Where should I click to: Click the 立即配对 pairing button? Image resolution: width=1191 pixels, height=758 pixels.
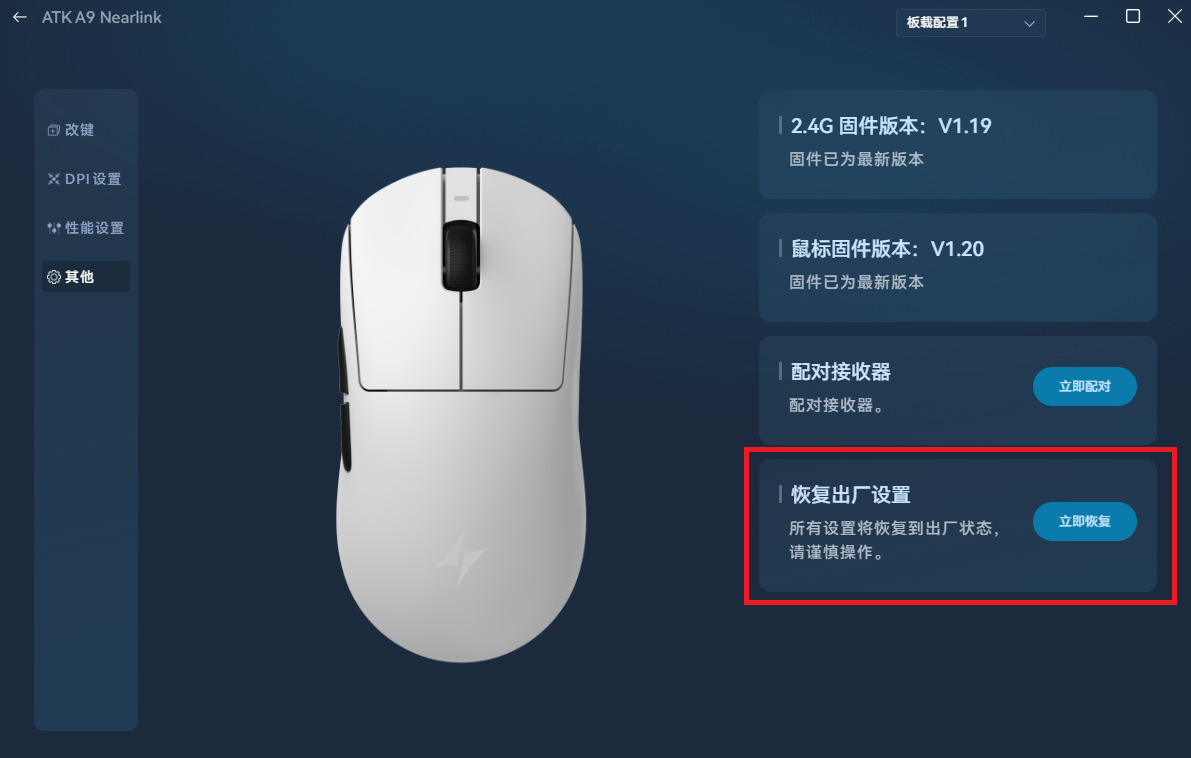[1084, 387]
